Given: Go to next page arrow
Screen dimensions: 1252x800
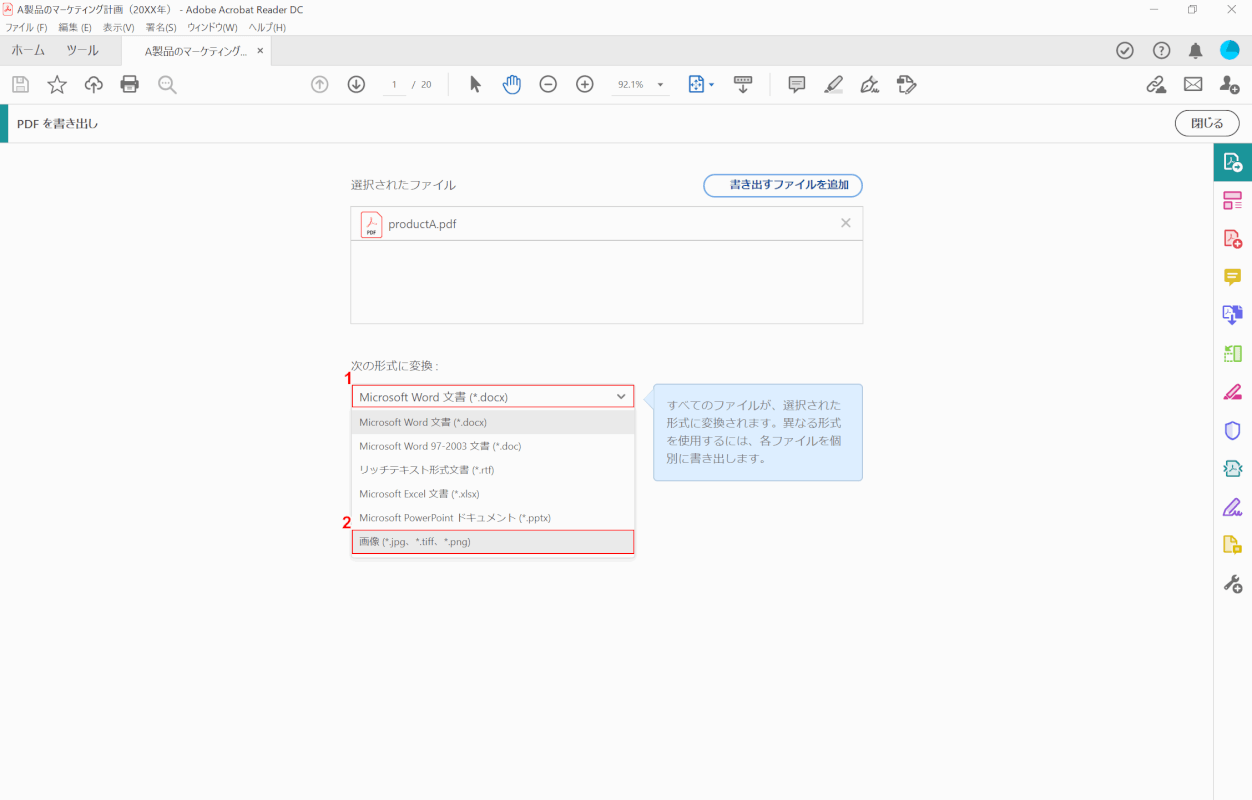Looking at the screenshot, I should (356, 85).
